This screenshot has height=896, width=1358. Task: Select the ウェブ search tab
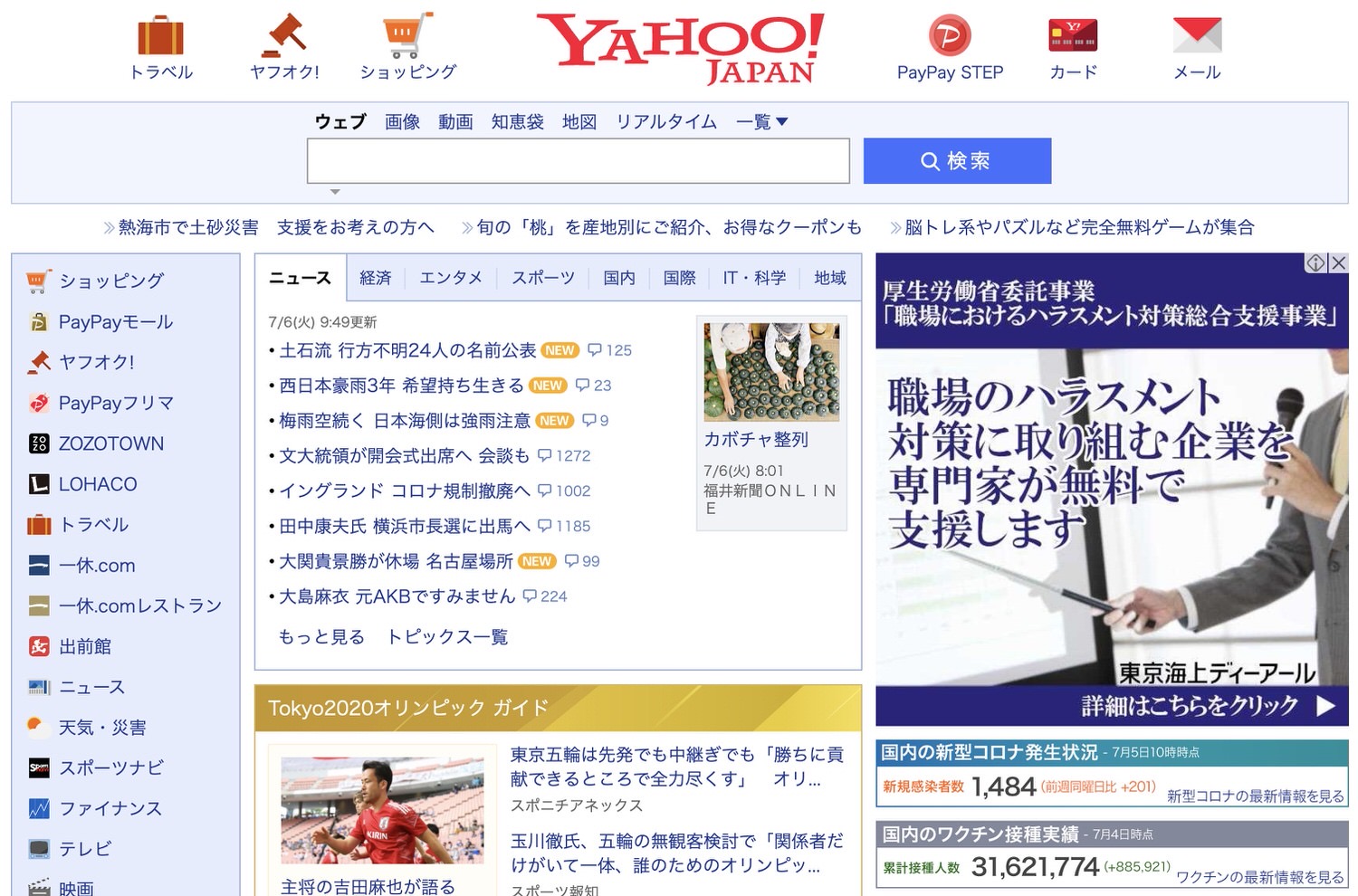pyautogui.click(x=340, y=121)
